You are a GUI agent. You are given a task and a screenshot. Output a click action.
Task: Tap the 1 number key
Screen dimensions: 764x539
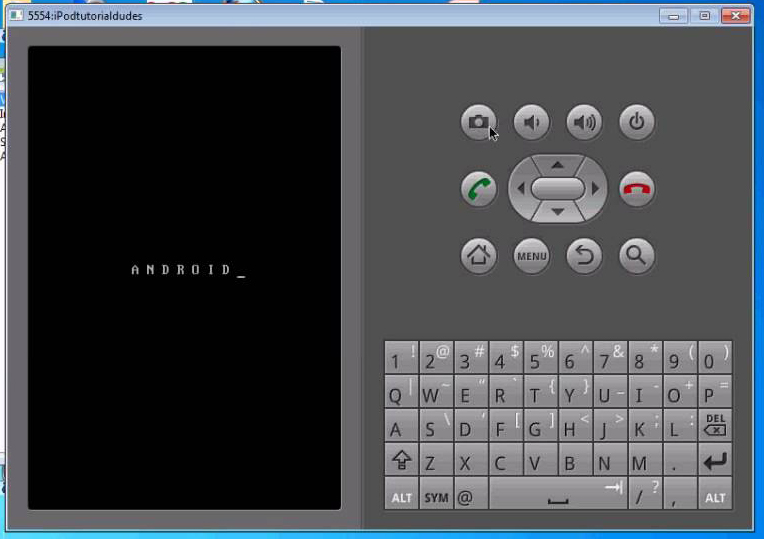[401, 357]
